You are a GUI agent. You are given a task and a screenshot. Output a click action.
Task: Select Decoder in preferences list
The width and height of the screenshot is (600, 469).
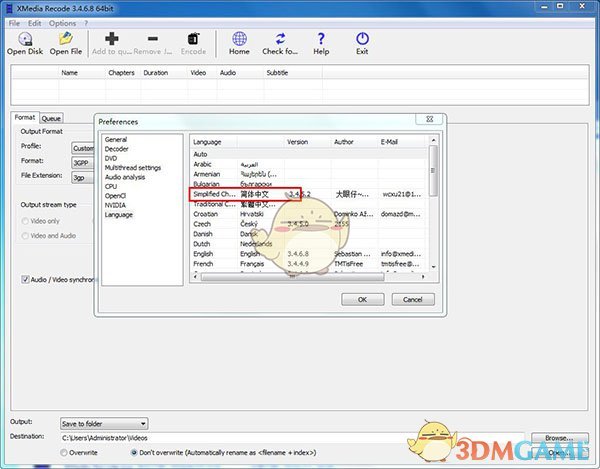pos(117,149)
